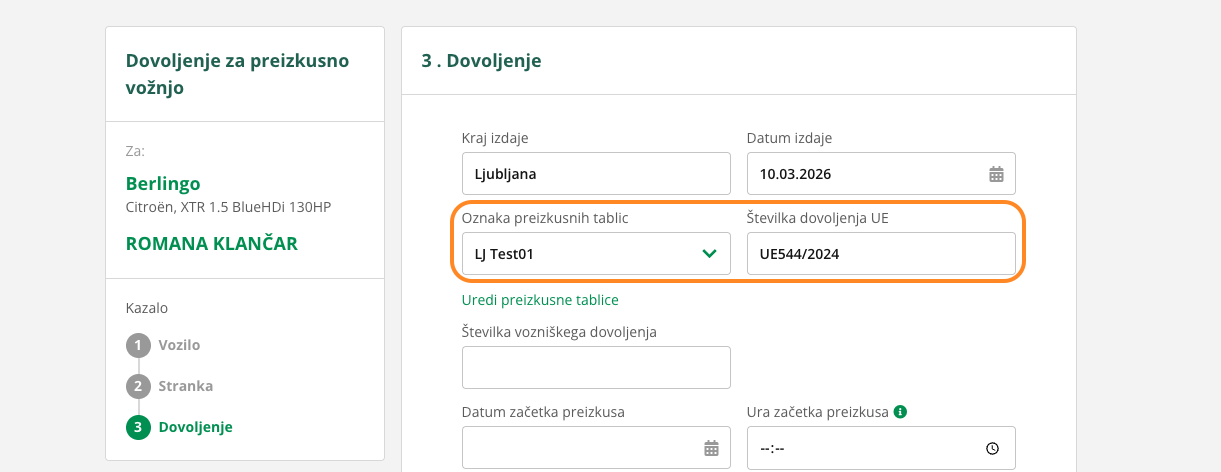
Task: Click step 2 circle icon for Stranka
Action: click(137, 387)
